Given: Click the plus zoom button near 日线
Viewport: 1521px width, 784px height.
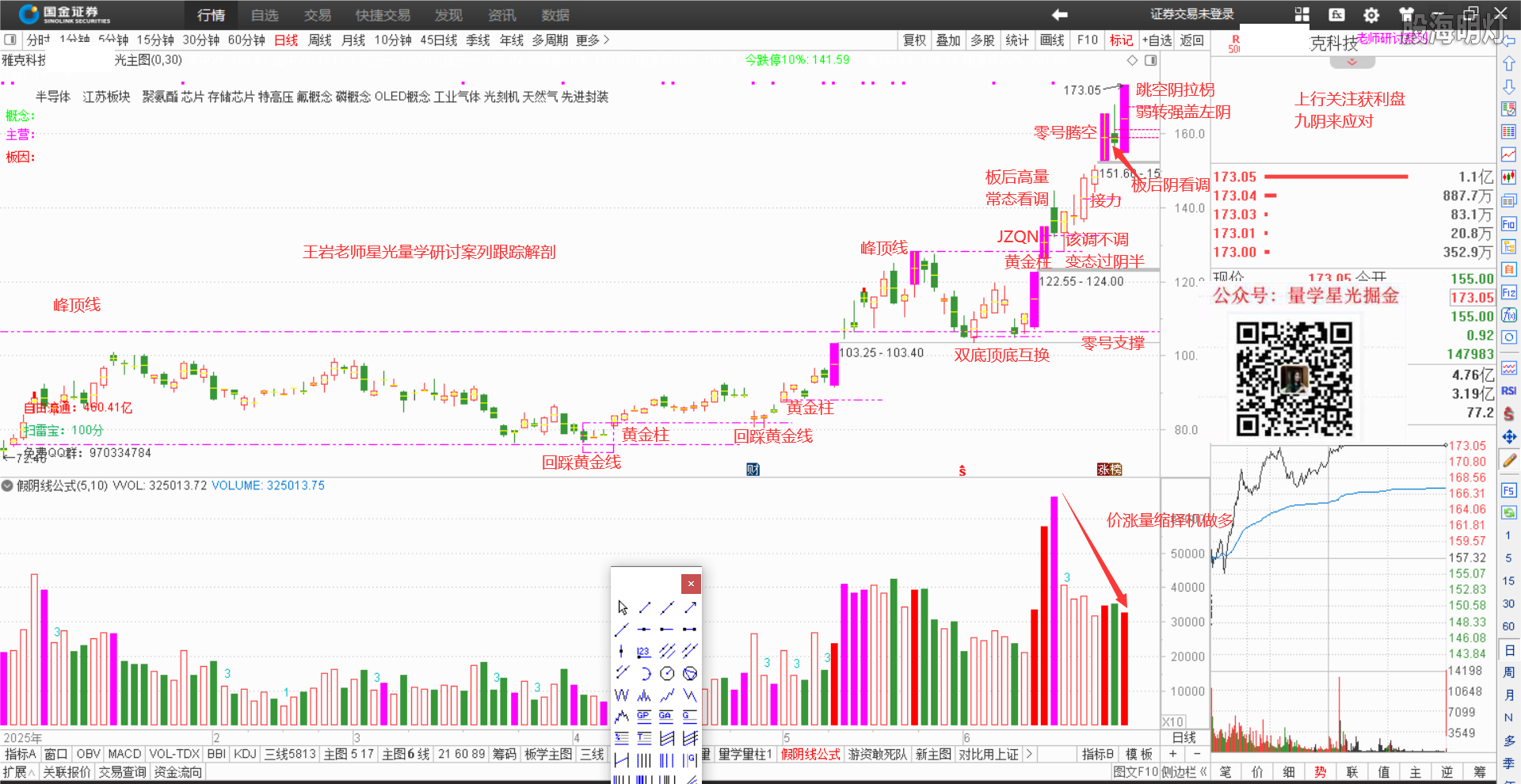Looking at the screenshot, I should click(x=1172, y=754).
